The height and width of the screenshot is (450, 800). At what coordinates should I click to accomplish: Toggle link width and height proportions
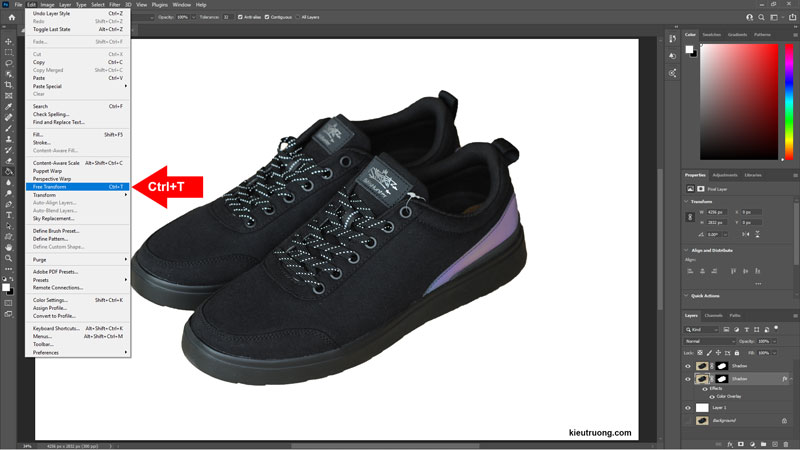click(690, 217)
